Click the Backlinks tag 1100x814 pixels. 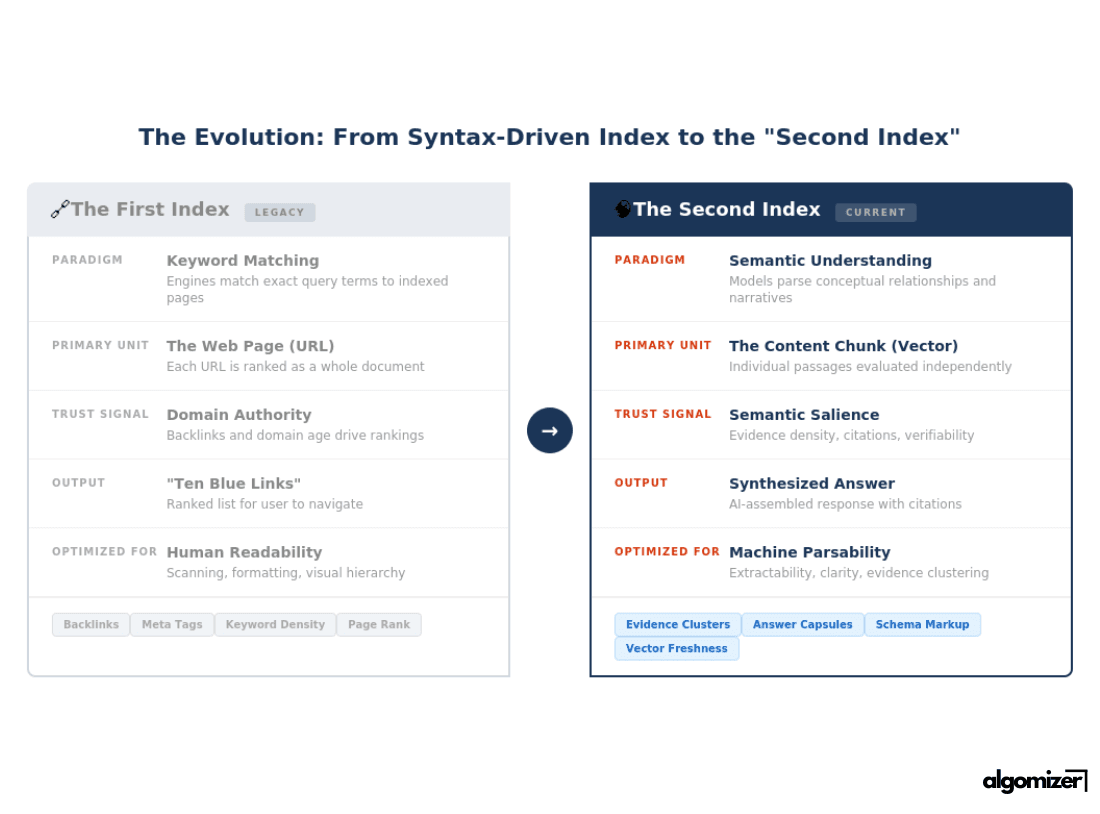pyautogui.click(x=91, y=625)
